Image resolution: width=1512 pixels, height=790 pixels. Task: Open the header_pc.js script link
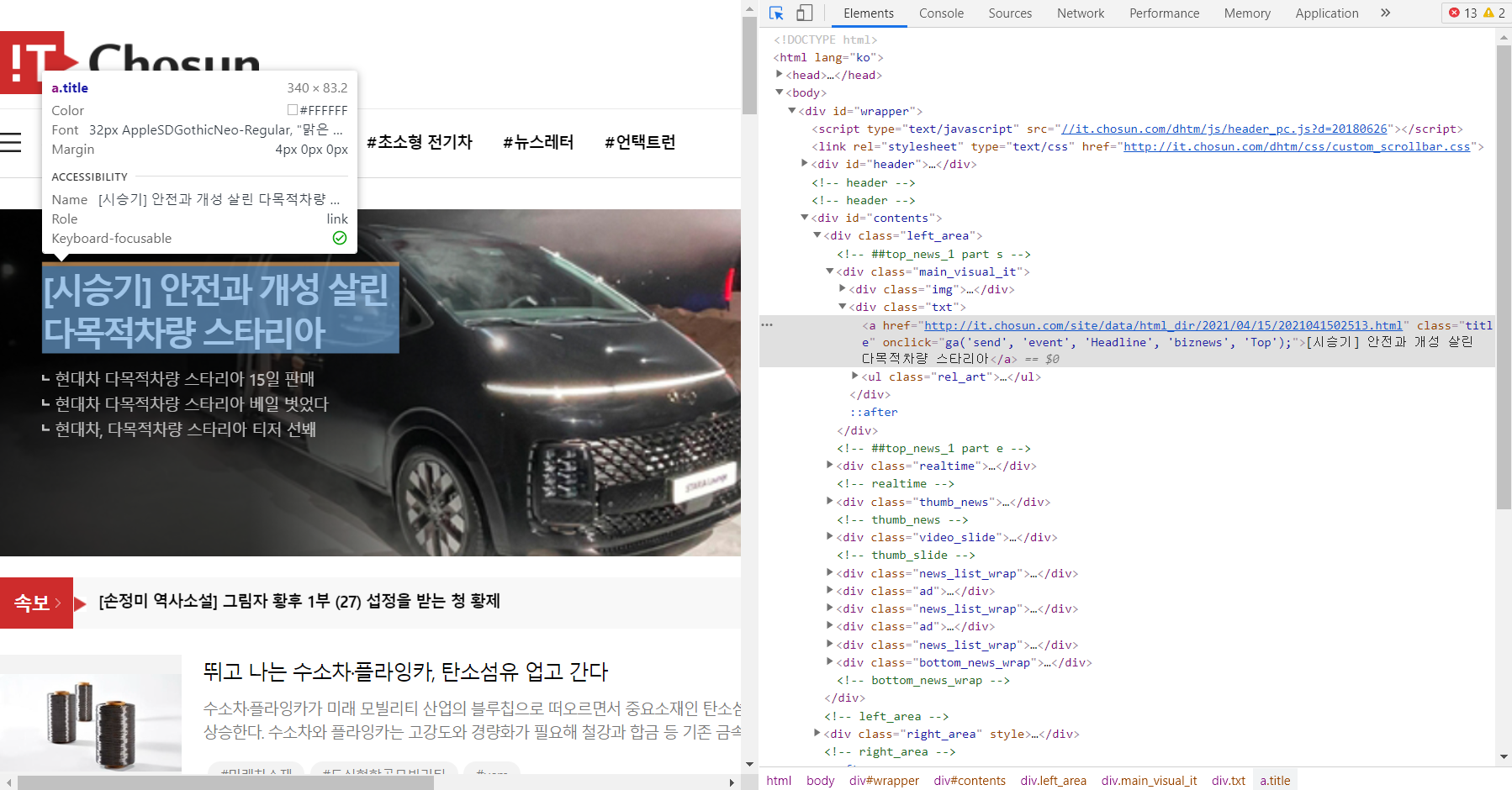pos(1224,129)
